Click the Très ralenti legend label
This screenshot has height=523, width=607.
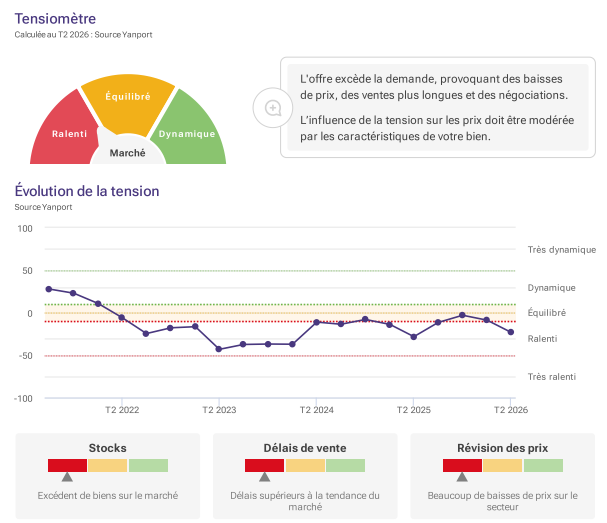click(x=552, y=377)
